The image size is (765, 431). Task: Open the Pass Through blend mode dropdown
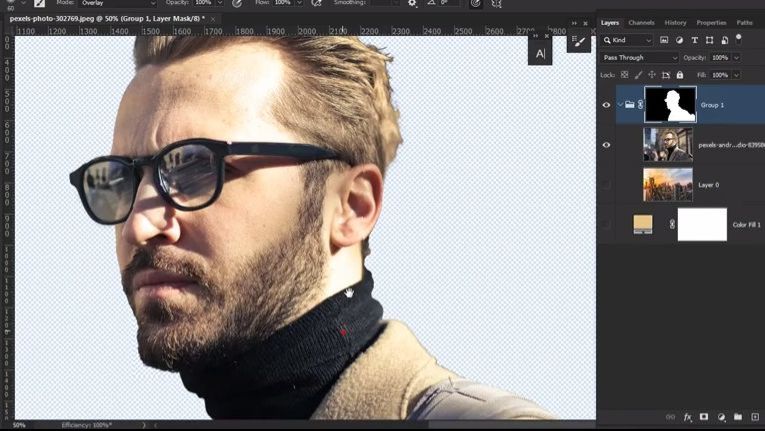coord(640,58)
